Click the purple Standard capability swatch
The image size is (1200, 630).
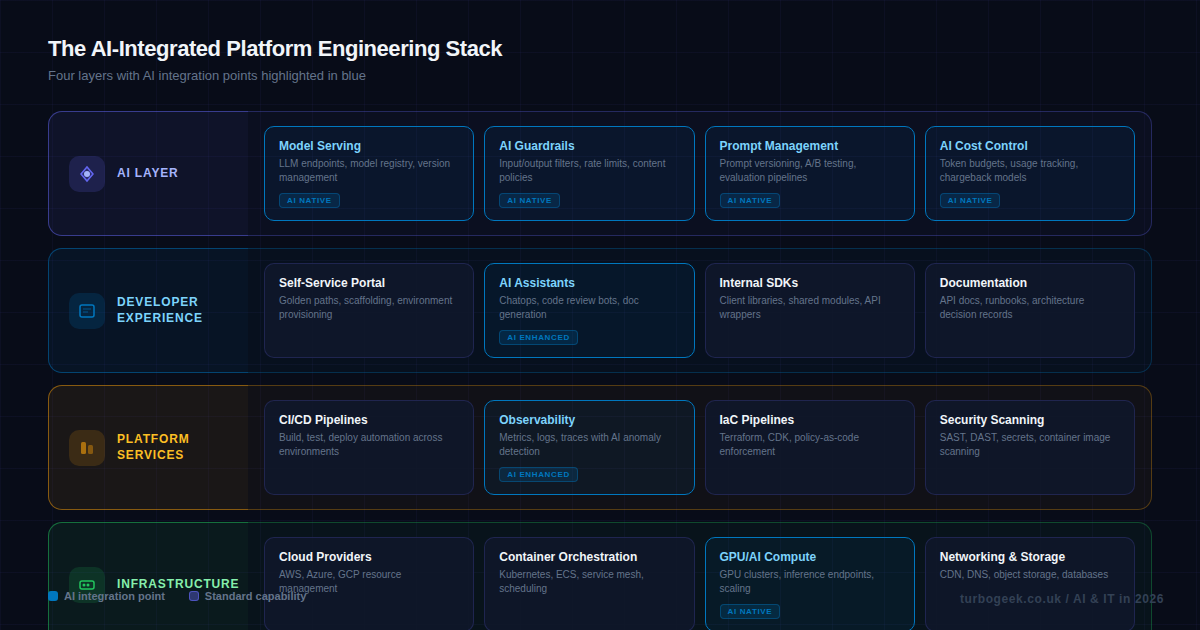point(194,596)
